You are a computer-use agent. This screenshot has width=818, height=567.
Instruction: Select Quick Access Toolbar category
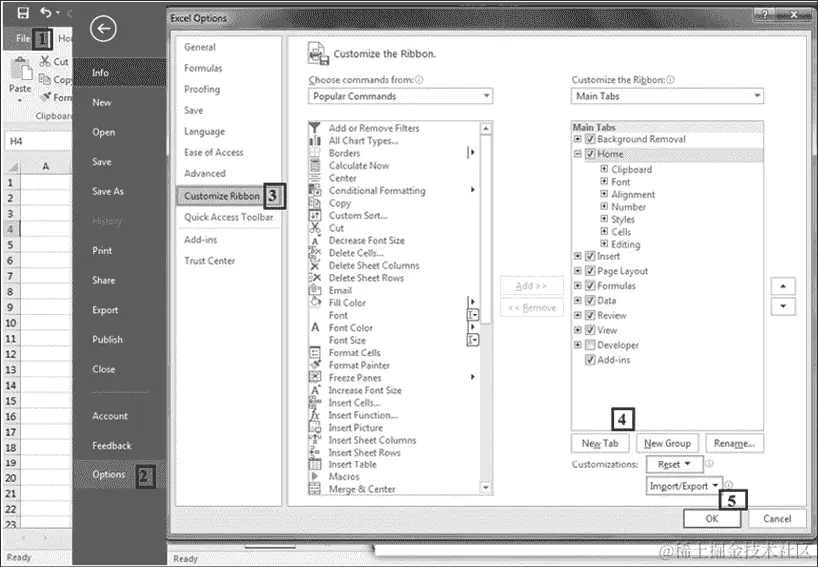tap(228, 217)
